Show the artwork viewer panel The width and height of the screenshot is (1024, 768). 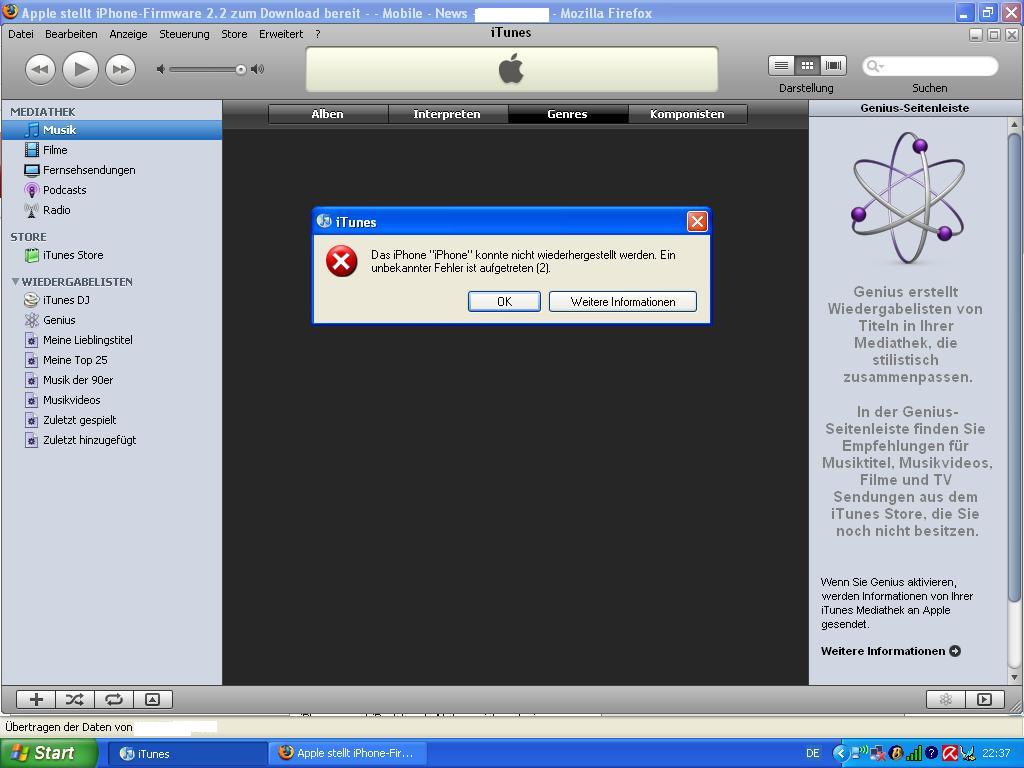click(152, 700)
